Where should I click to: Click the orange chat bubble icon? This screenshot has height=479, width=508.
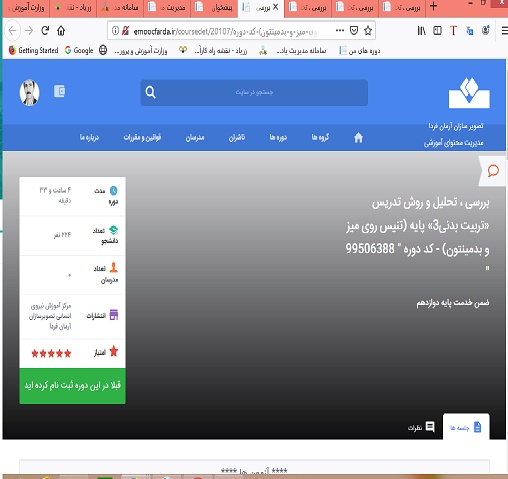point(493,171)
